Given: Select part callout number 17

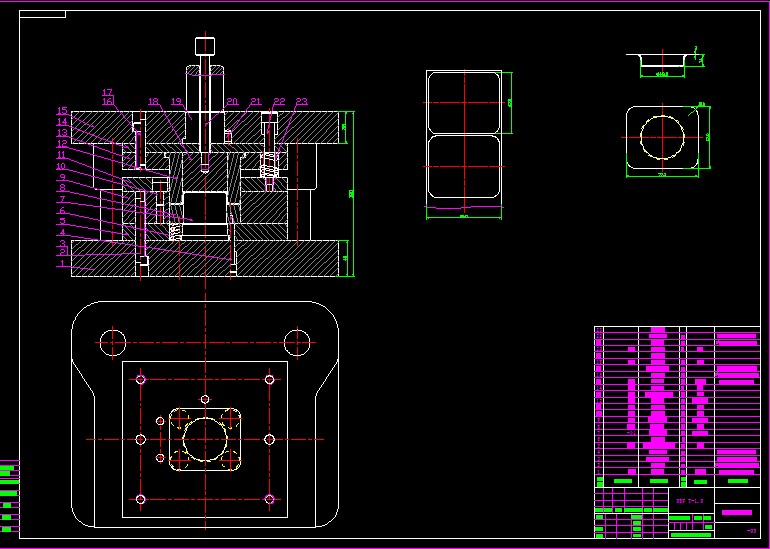Looking at the screenshot, I should pos(108,92).
